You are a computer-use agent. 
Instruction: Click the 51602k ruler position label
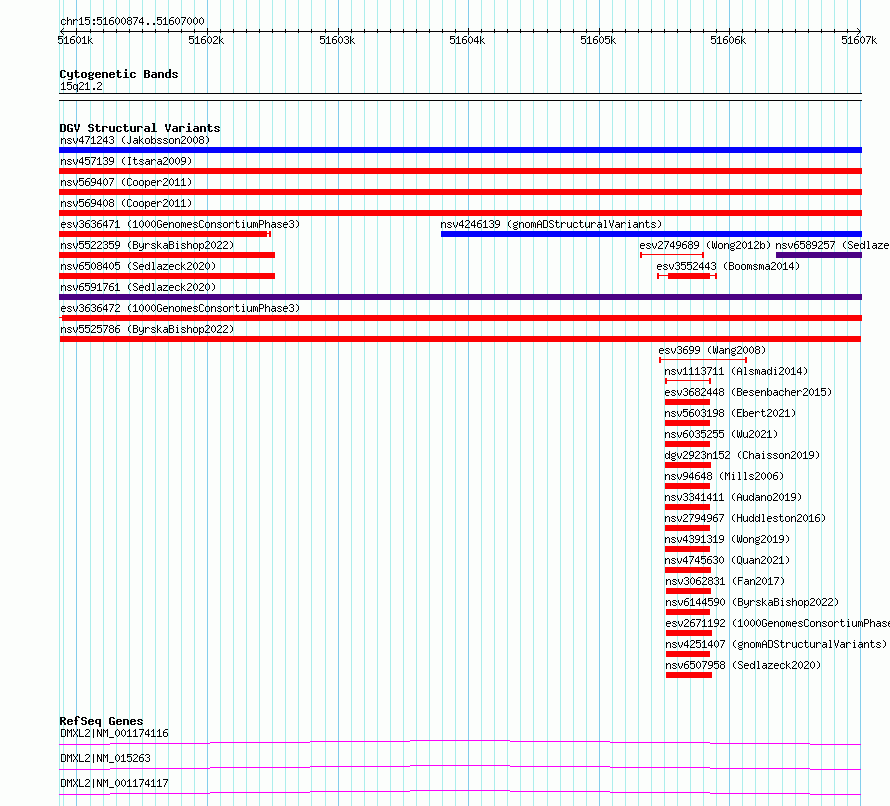[x=206, y=40]
